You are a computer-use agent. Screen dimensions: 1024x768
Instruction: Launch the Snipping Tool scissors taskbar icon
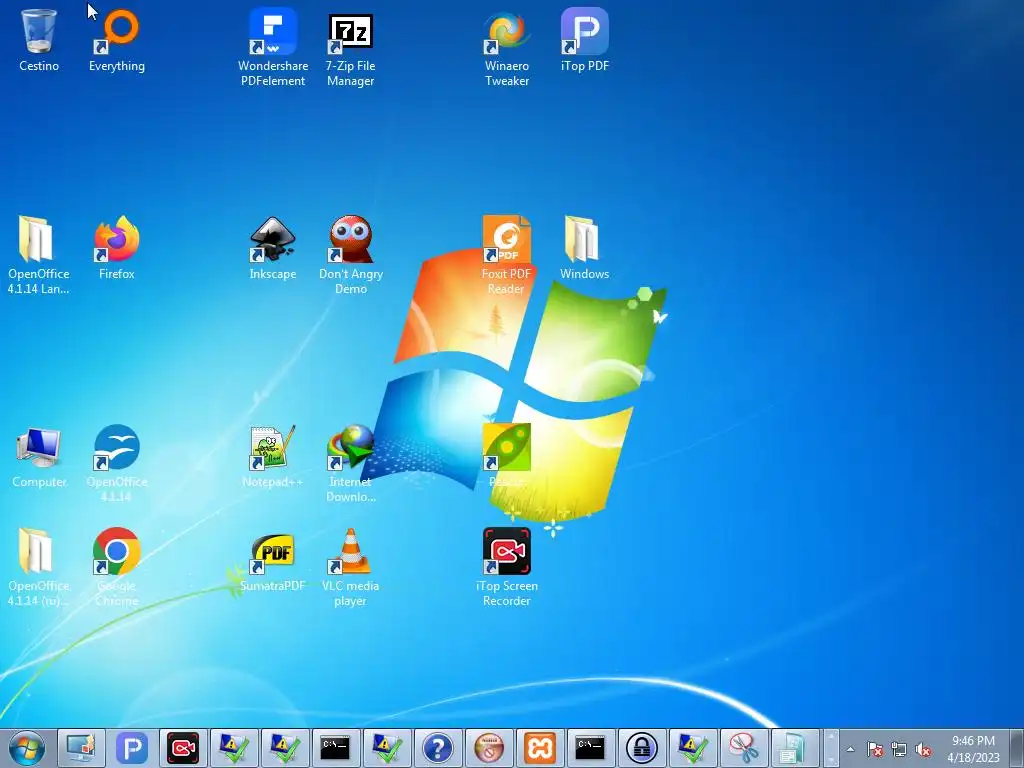click(744, 748)
